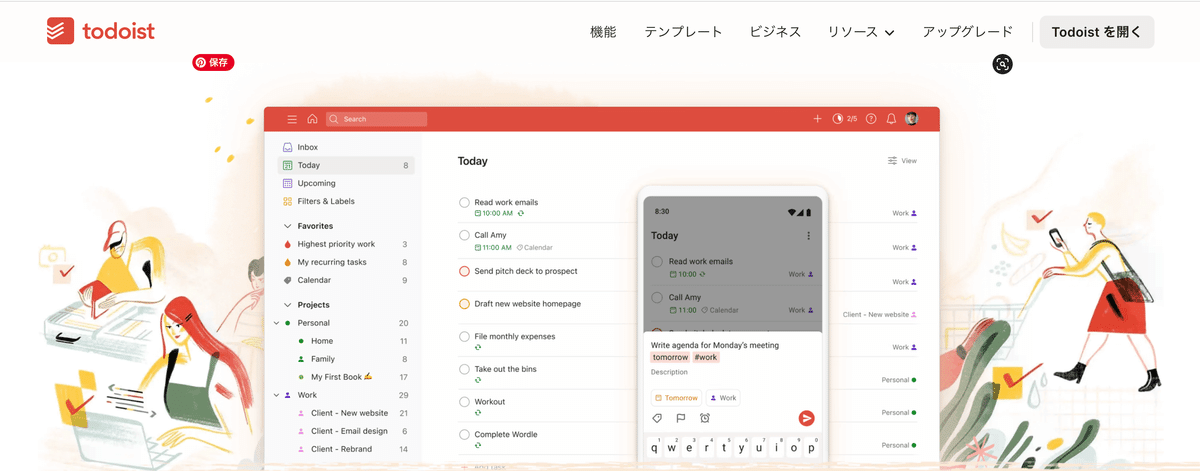Click the Search field in app toolbar
The height and width of the screenshot is (471, 1200).
pos(376,119)
